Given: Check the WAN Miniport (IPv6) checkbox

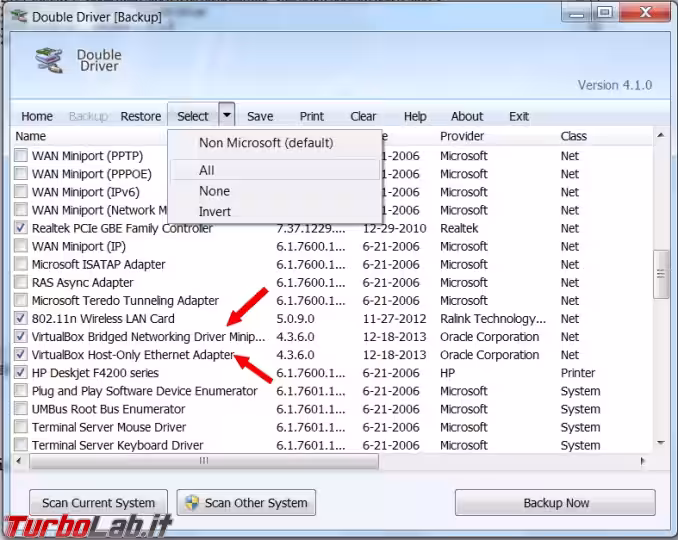Looking at the screenshot, I should coord(21,192).
